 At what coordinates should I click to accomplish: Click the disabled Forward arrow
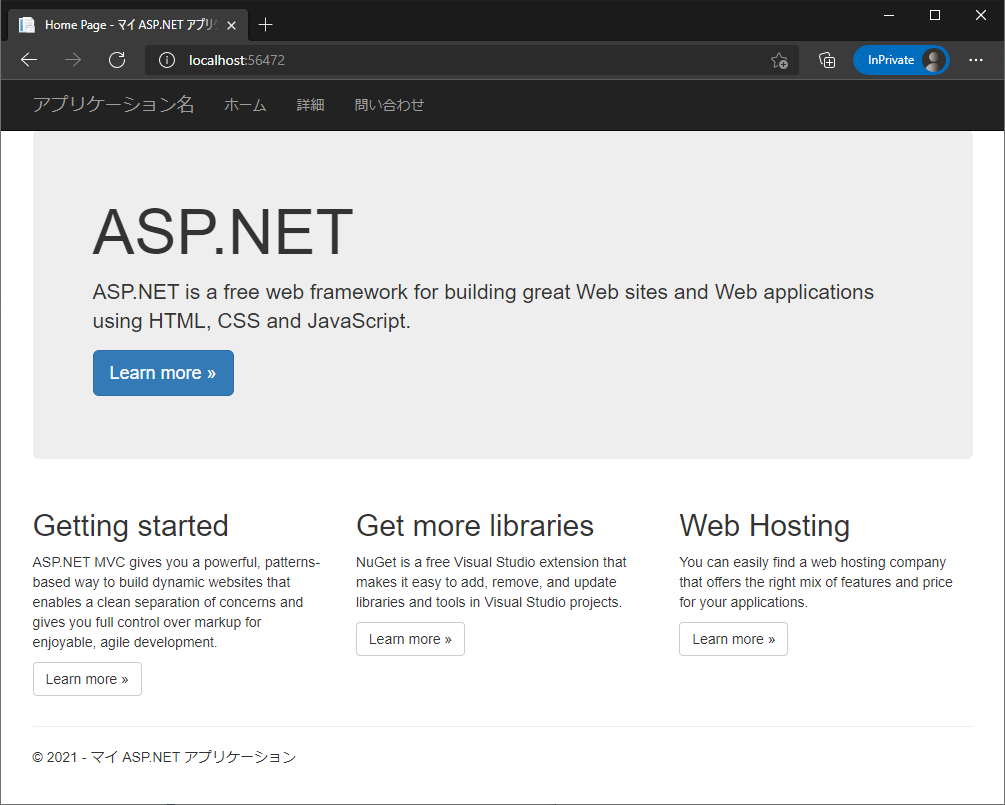(x=73, y=60)
